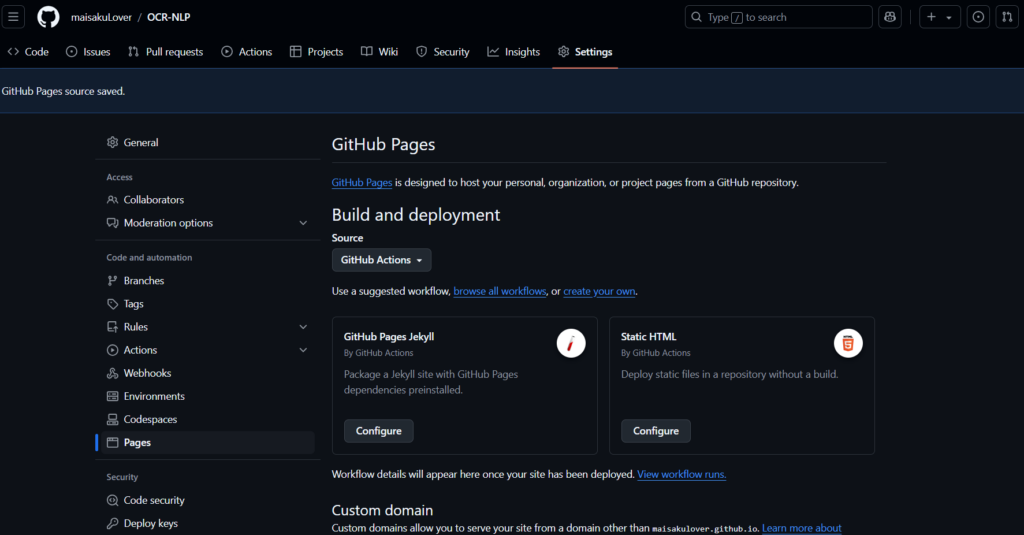Screen dimensions: 1024x535
Task: Go to the GitHub homepage logo
Action: (48, 17)
